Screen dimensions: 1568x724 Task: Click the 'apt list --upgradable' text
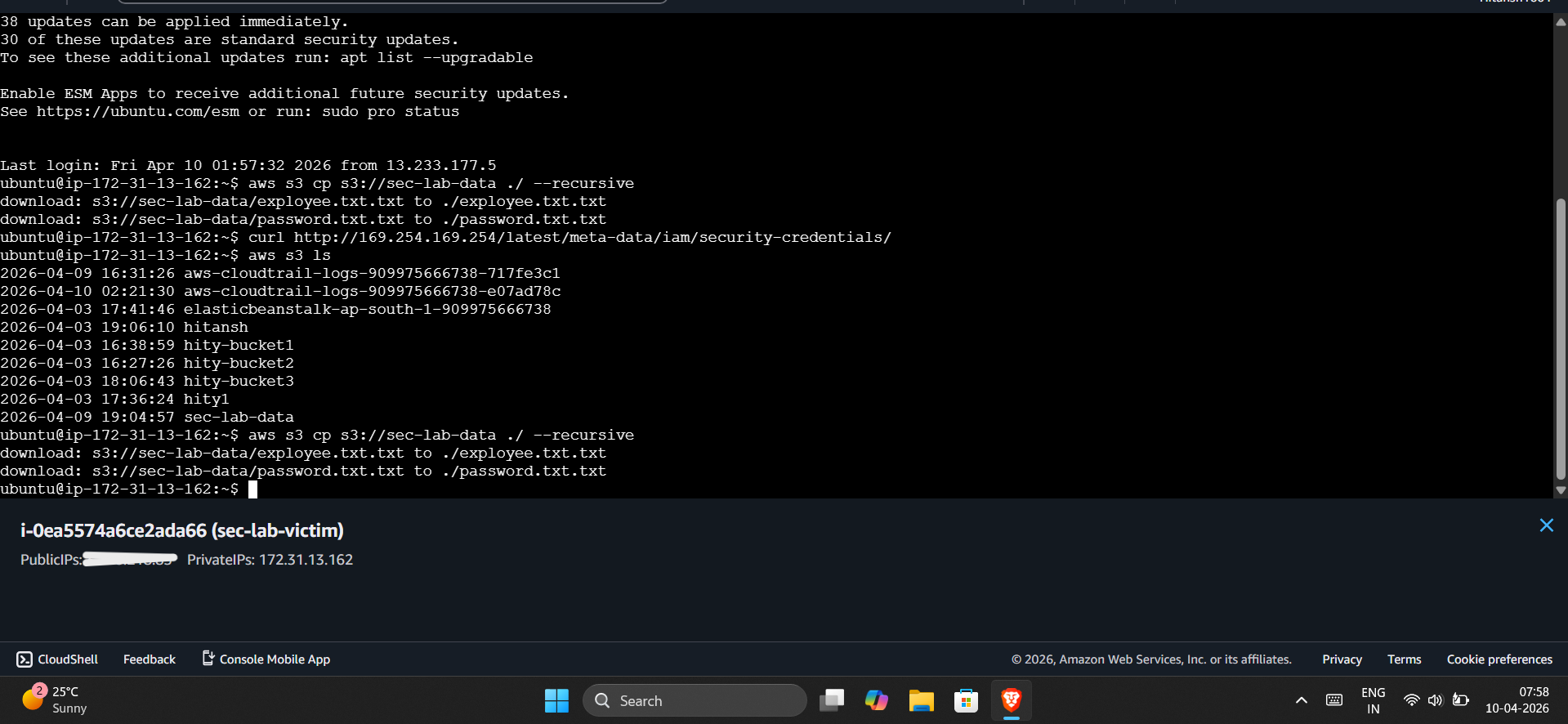pyautogui.click(x=436, y=57)
